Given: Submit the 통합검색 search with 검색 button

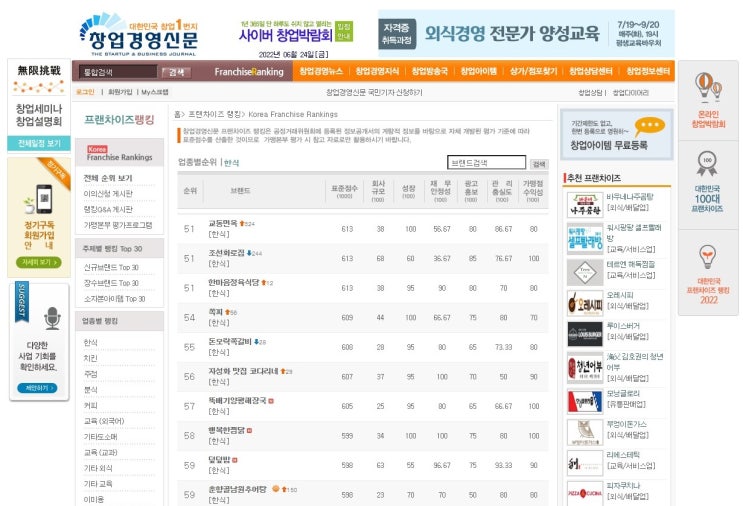Looking at the screenshot, I should coord(176,72).
